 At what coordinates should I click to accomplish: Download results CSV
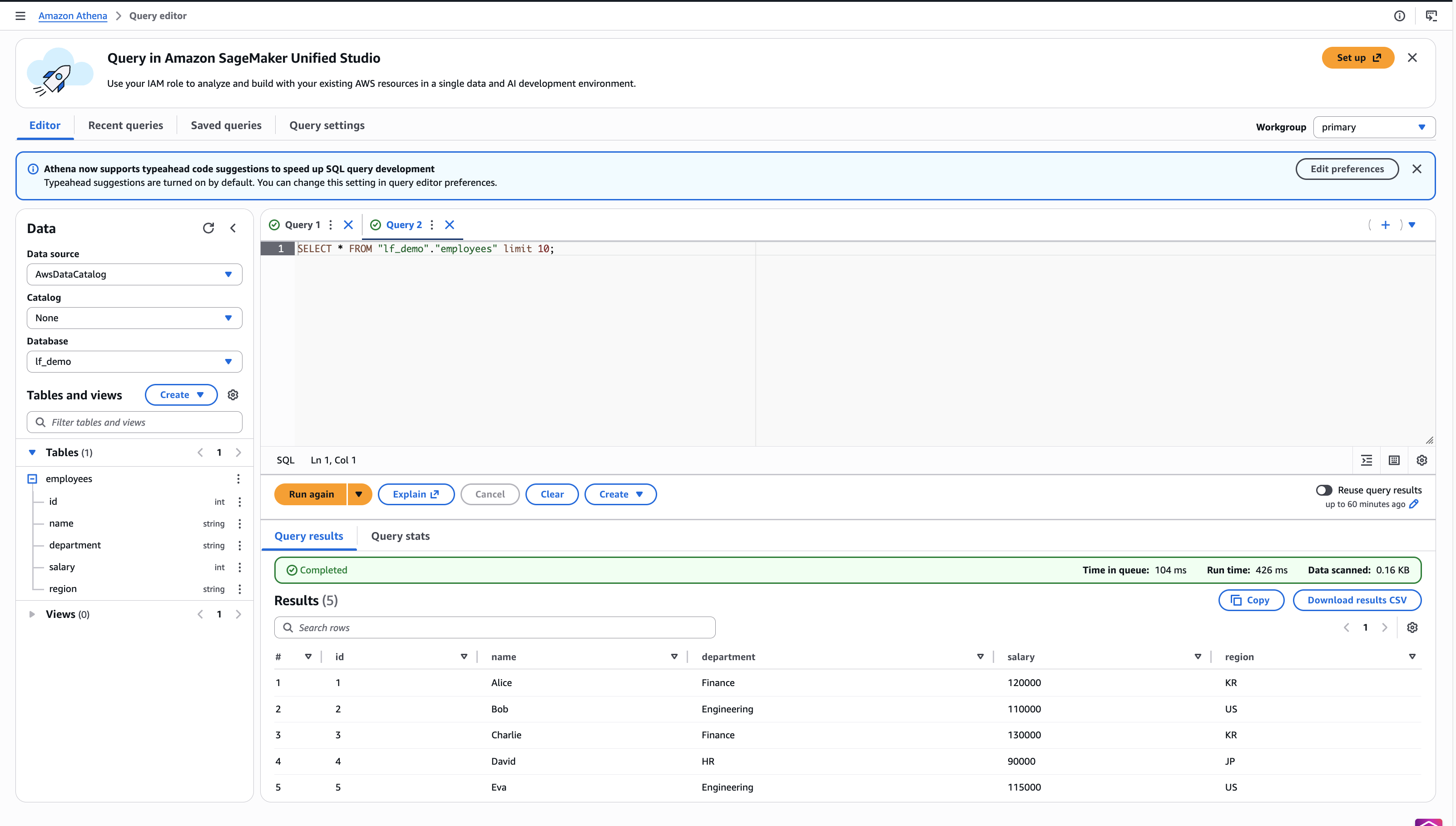(x=1357, y=600)
